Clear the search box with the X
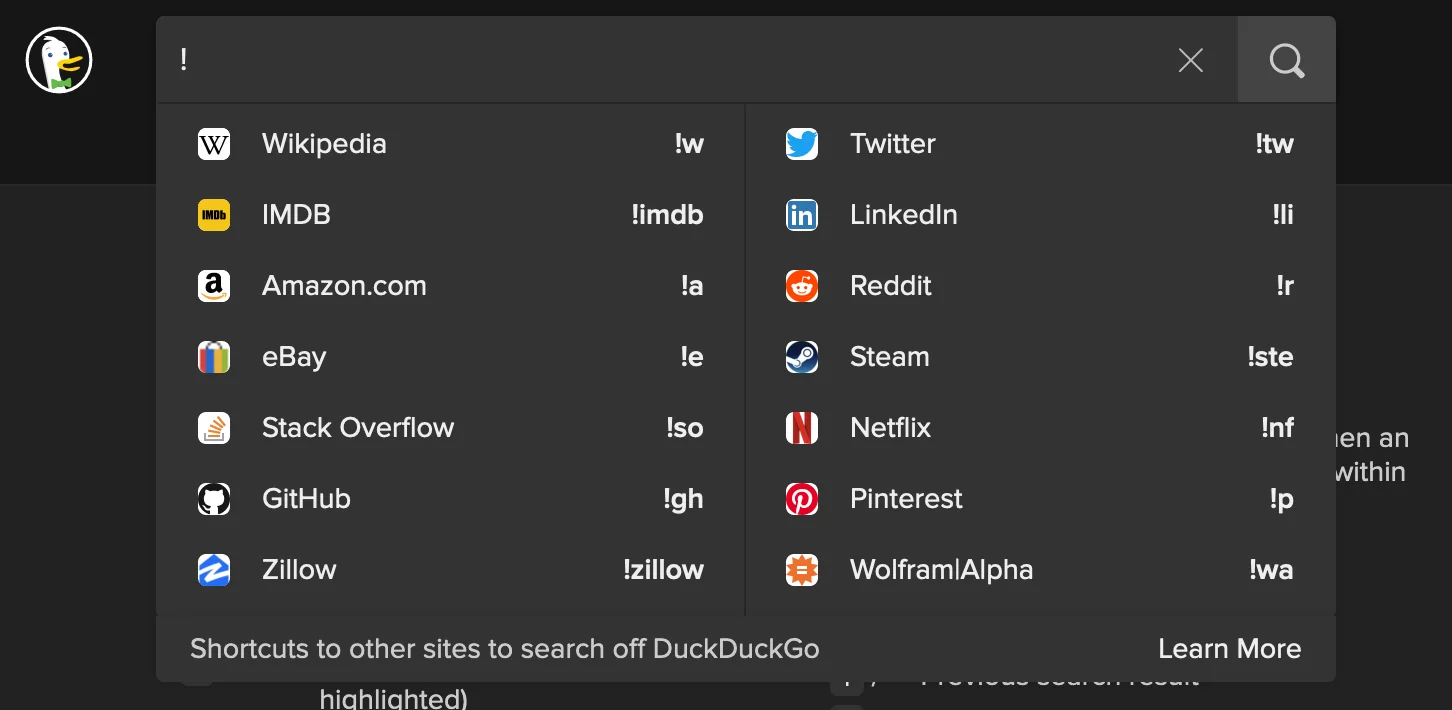This screenshot has width=1452, height=710. coord(1190,60)
